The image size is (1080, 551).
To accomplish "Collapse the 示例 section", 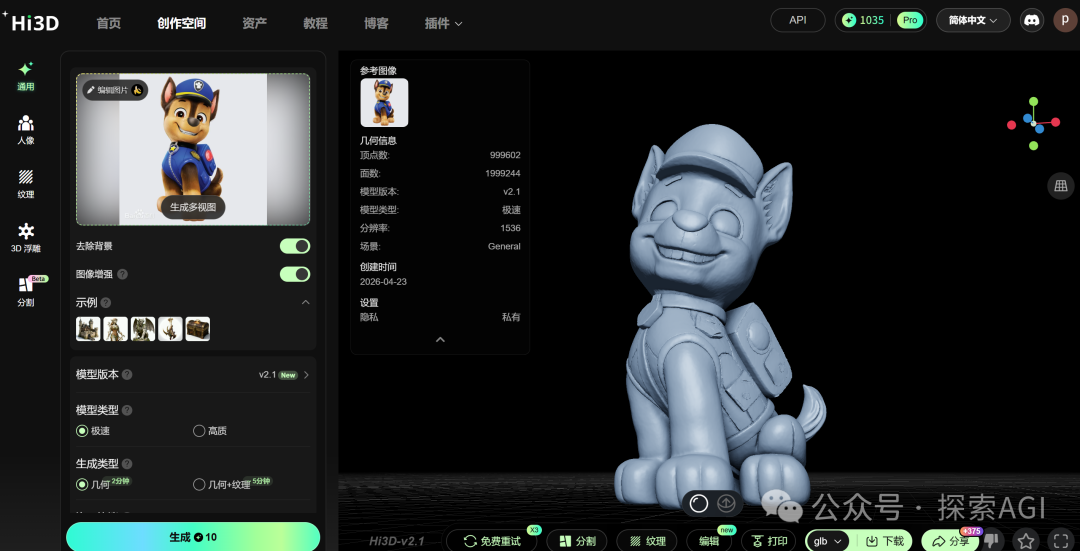I will pos(306,302).
